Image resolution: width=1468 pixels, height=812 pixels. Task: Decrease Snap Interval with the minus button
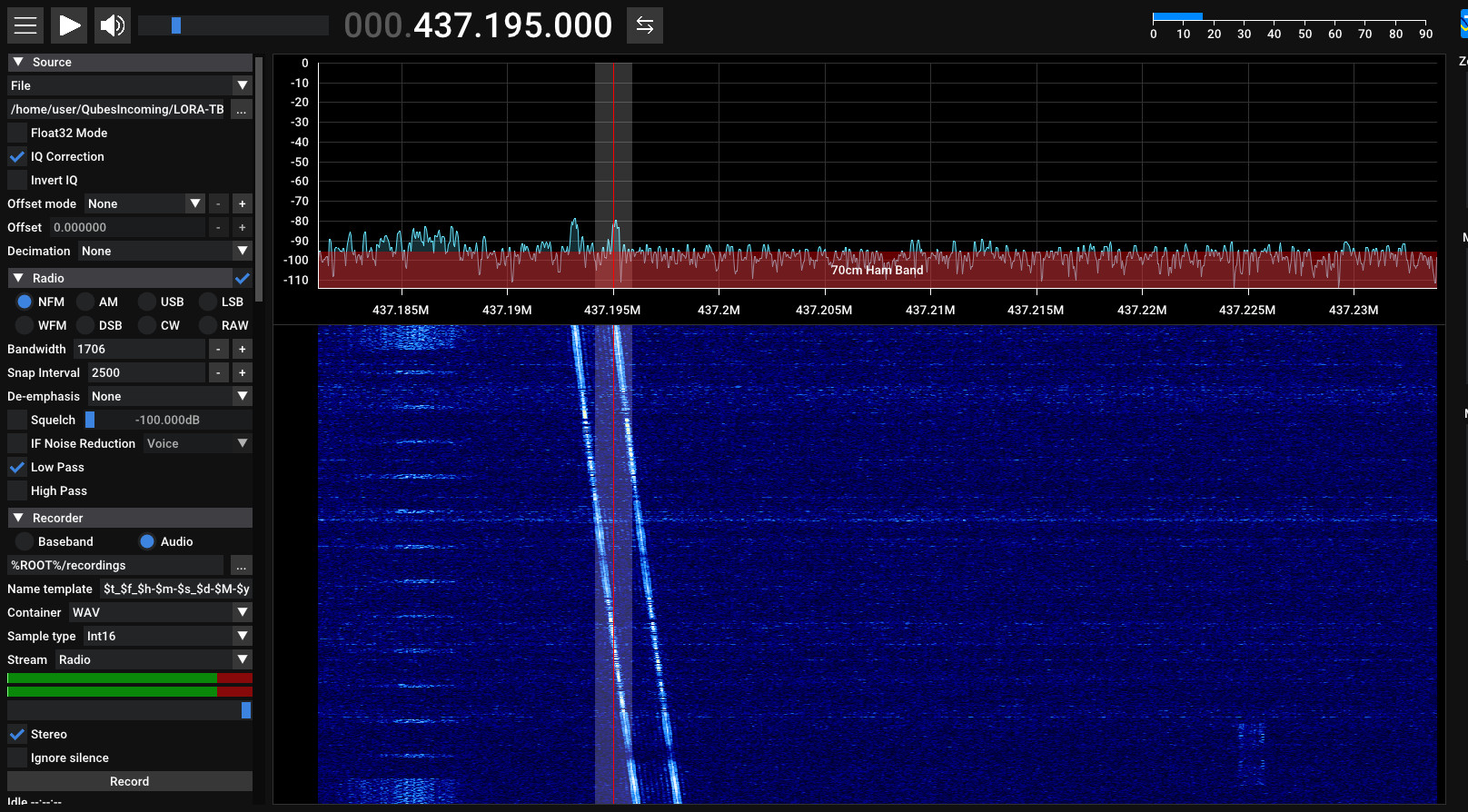pyautogui.click(x=218, y=373)
